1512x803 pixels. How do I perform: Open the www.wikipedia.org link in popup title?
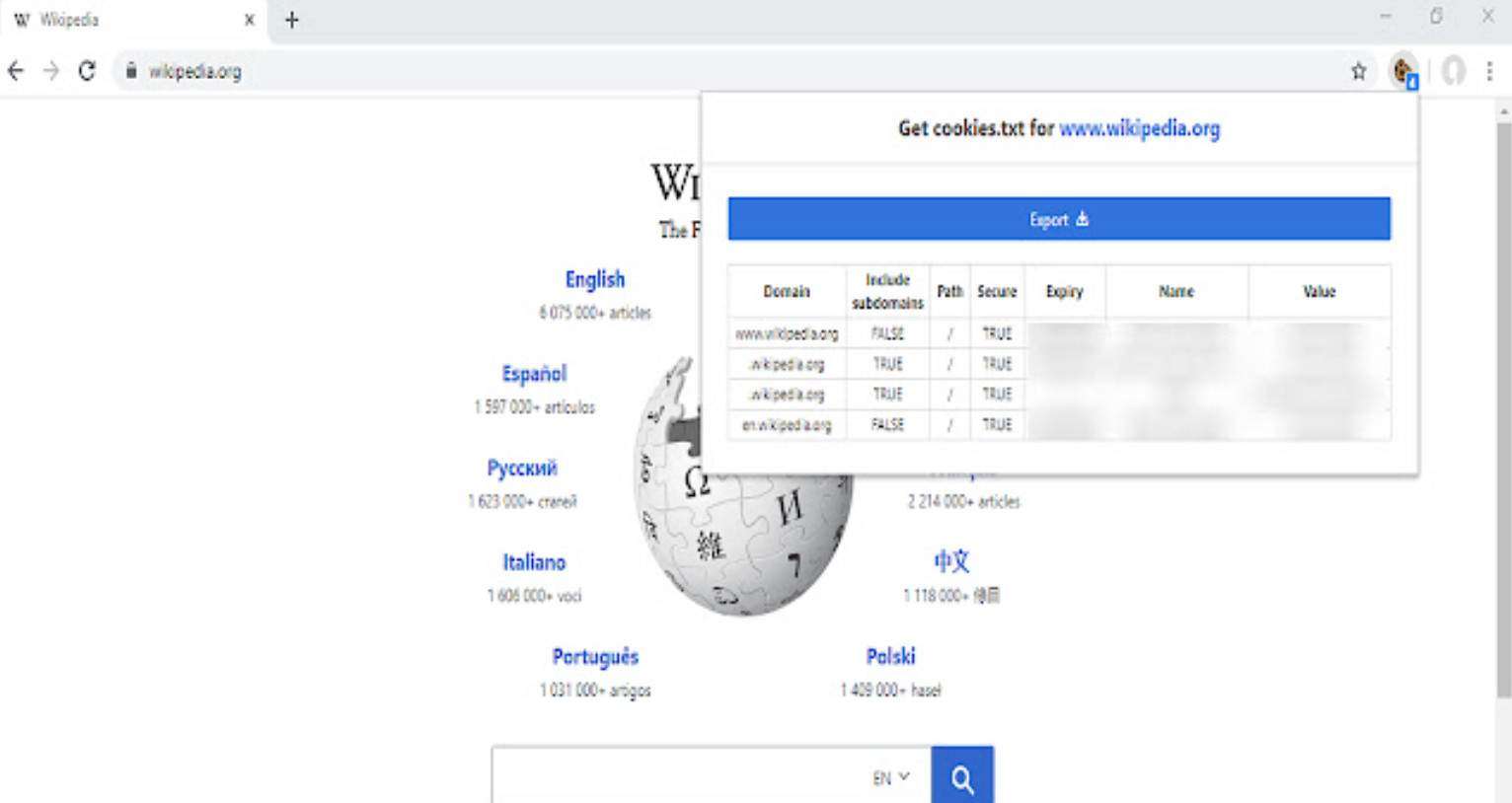point(1140,128)
